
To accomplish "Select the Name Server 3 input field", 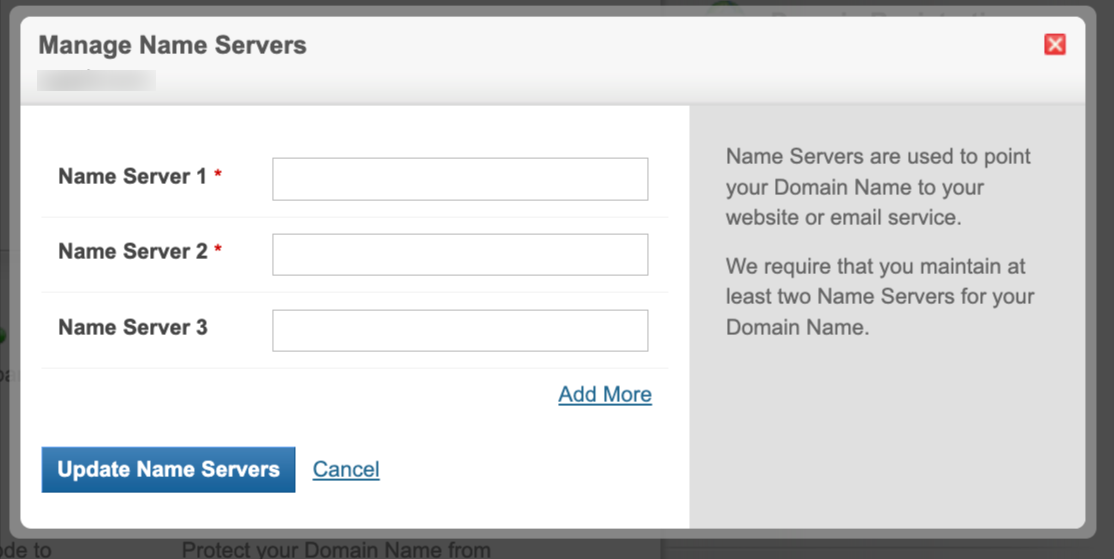I will [460, 331].
